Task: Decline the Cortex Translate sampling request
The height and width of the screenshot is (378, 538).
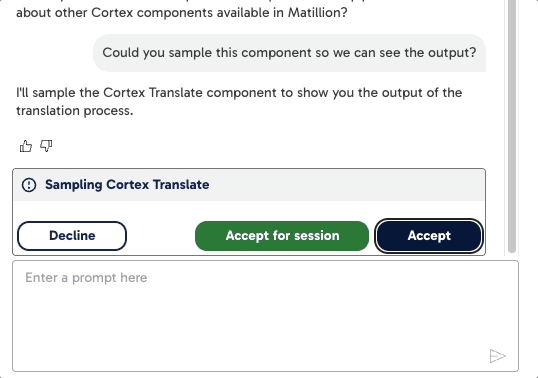Action: click(72, 236)
